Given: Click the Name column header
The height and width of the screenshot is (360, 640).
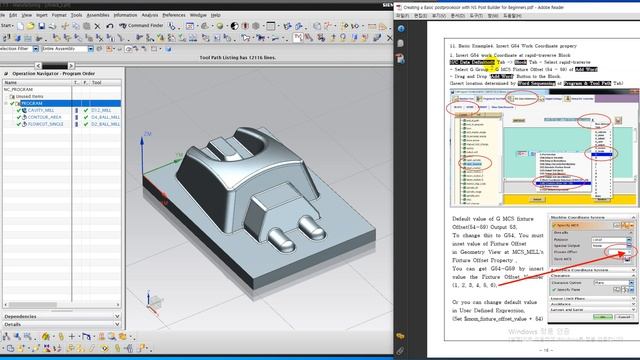Looking at the screenshot, I should tap(37, 82).
